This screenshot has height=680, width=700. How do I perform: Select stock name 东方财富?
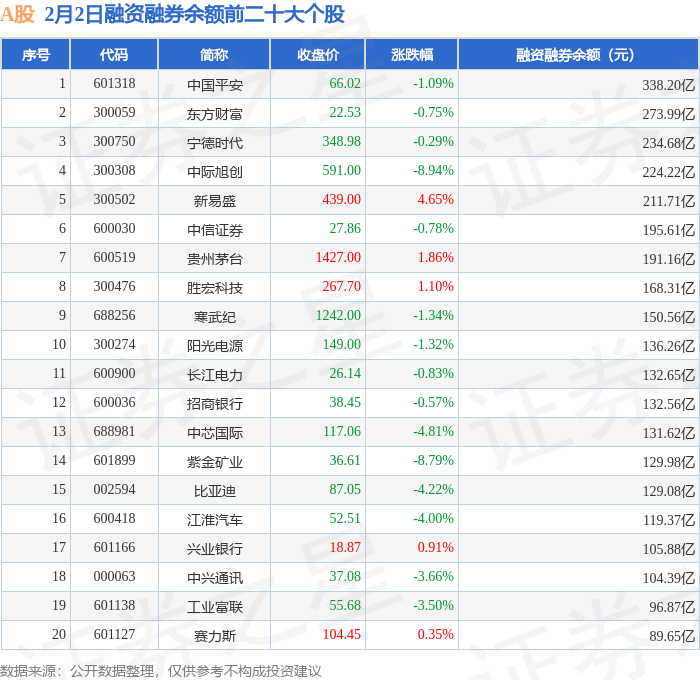pyautogui.click(x=215, y=114)
